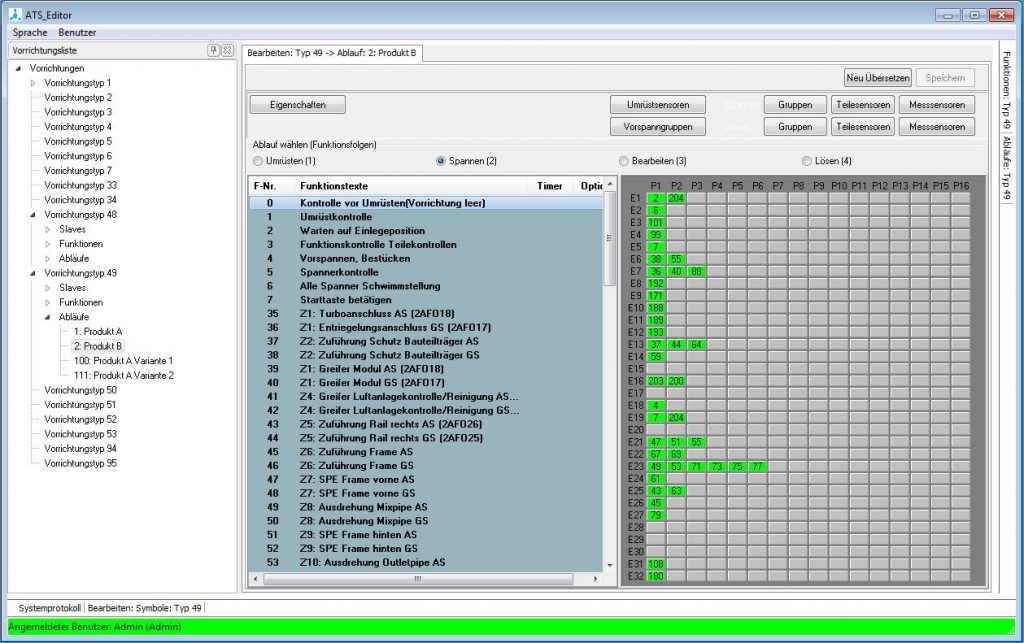This screenshot has width=1024, height=643.
Task: Click the ATS_Editor application icon in the titlebar
Action: coord(14,14)
